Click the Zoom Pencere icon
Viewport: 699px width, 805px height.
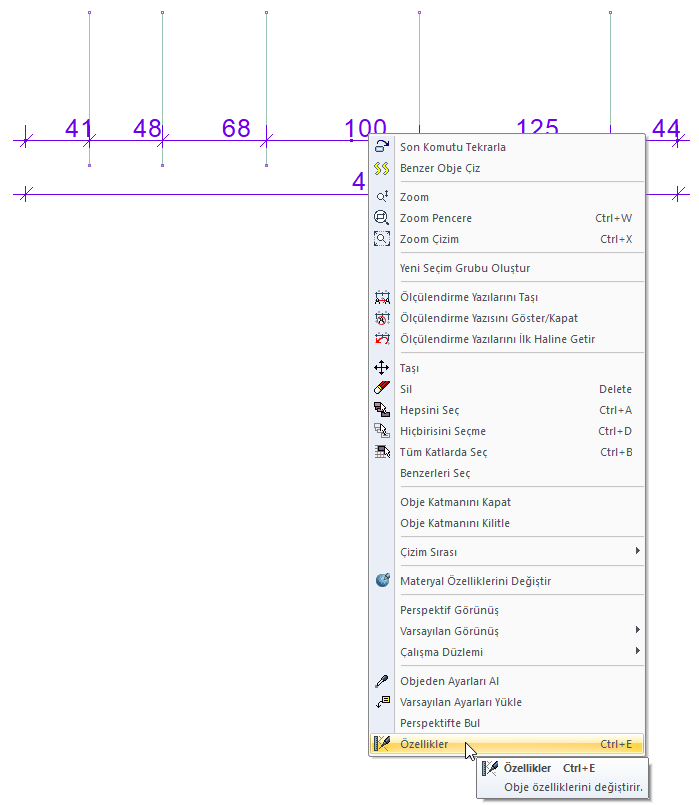pyautogui.click(x=382, y=218)
